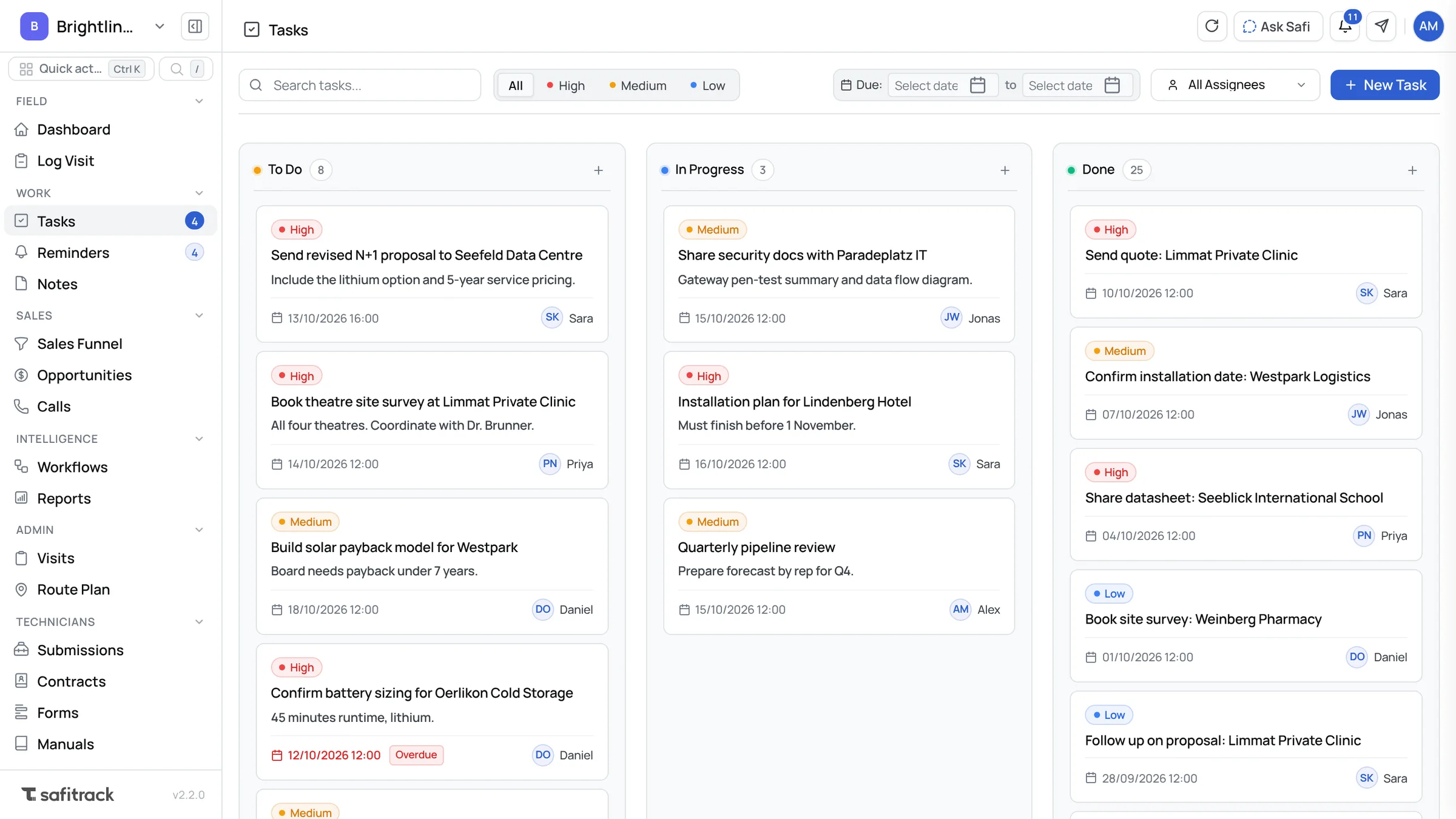Open Log Visit in sidebar
The image size is (1456, 819).
[110, 161]
